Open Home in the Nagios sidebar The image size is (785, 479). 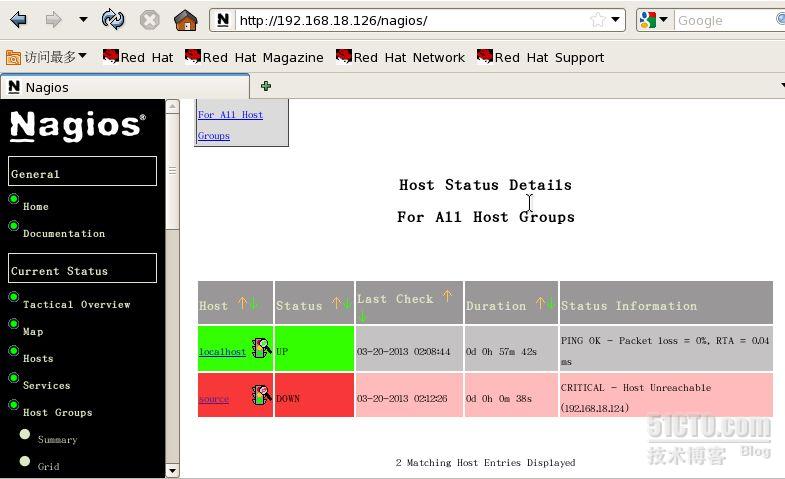pos(36,206)
